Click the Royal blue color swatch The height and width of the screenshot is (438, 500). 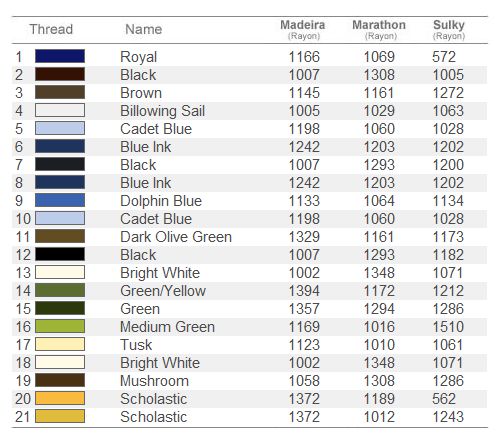click(x=60, y=56)
